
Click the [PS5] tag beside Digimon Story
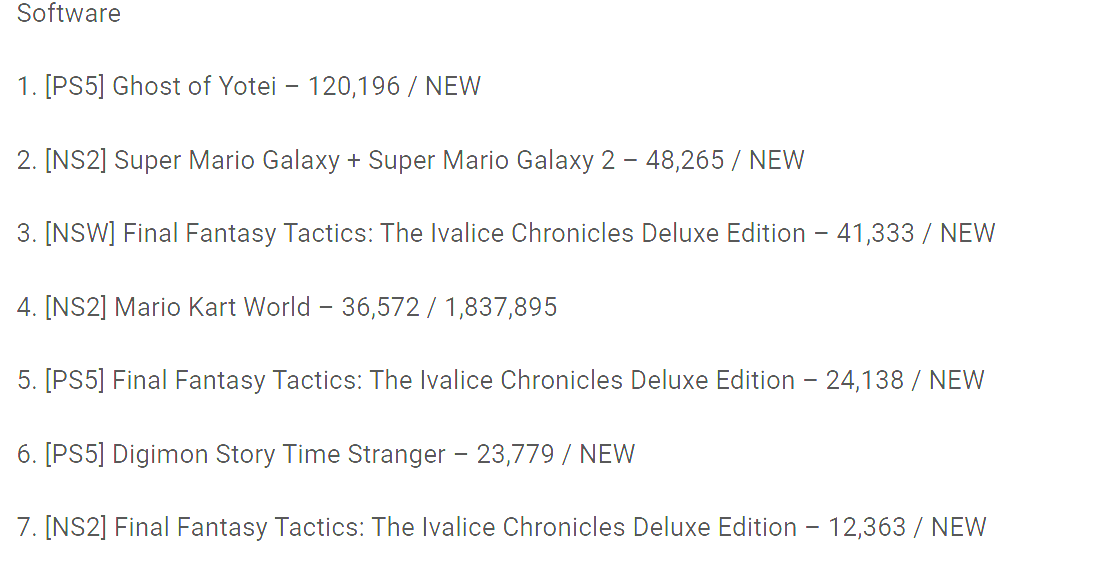[74, 455]
